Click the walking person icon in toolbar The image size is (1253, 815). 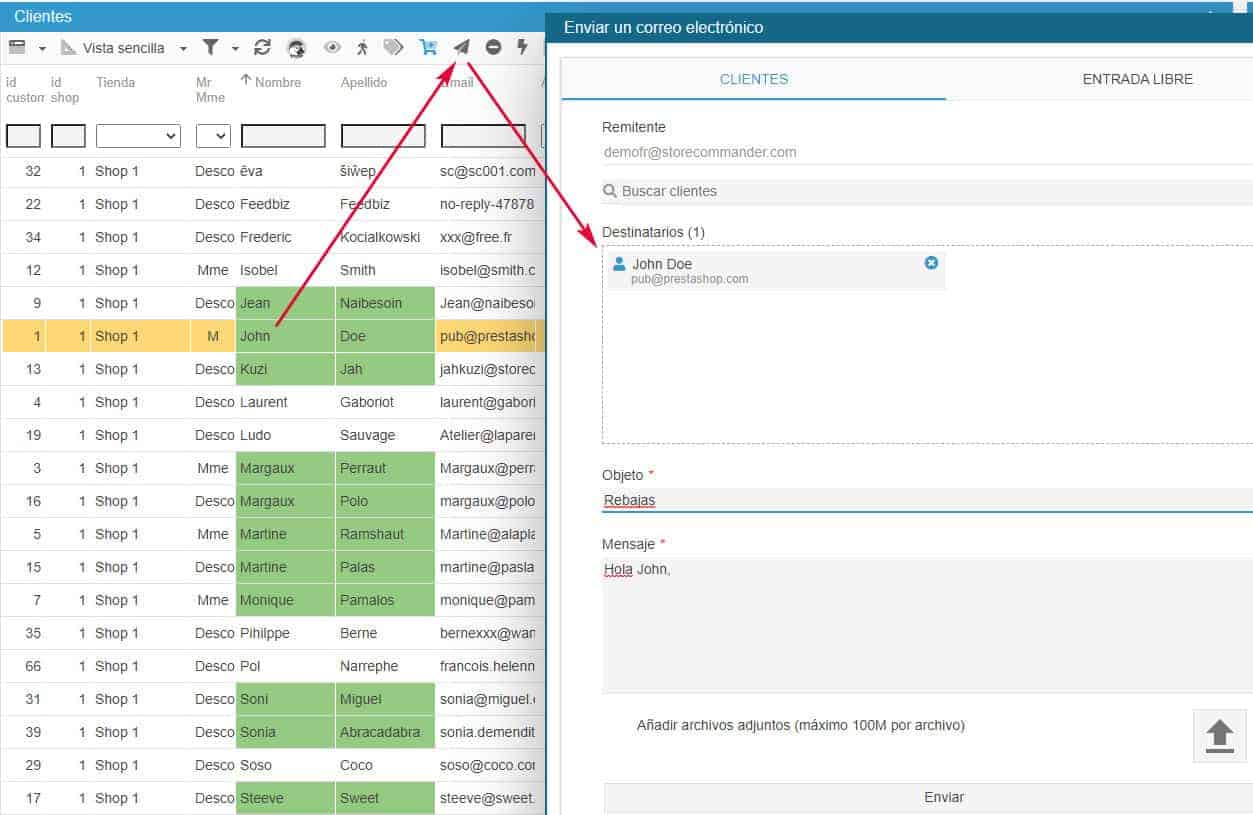[x=362, y=47]
